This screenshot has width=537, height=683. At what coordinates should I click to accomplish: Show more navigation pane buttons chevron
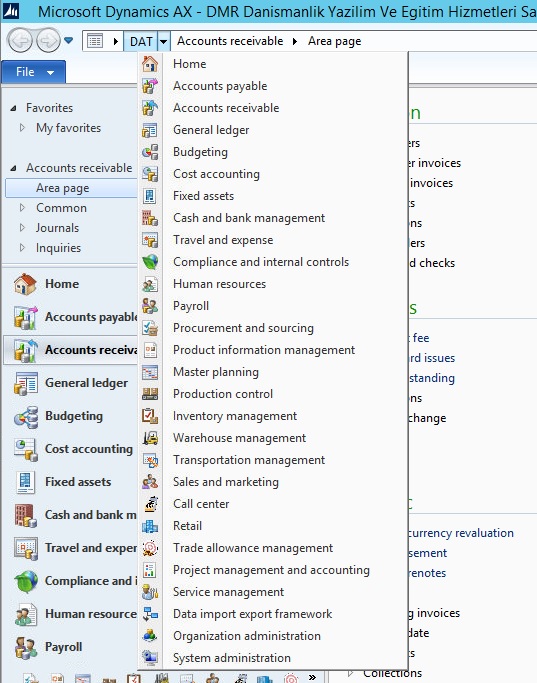coord(312,677)
